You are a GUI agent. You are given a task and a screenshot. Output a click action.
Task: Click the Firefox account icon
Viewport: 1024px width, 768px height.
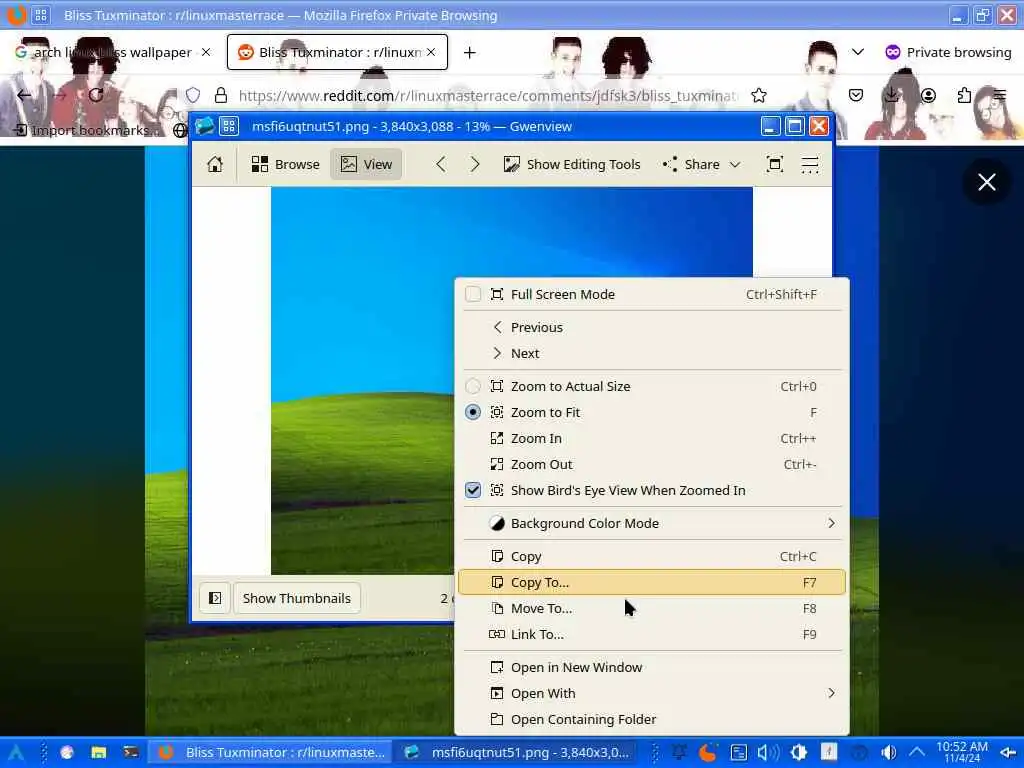928,95
